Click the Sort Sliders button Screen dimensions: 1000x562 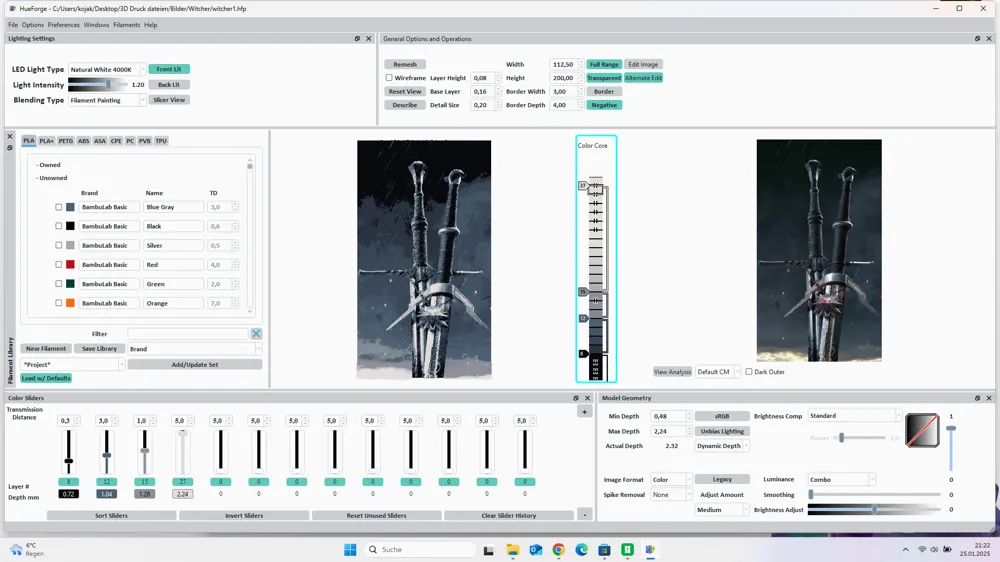click(x=112, y=515)
